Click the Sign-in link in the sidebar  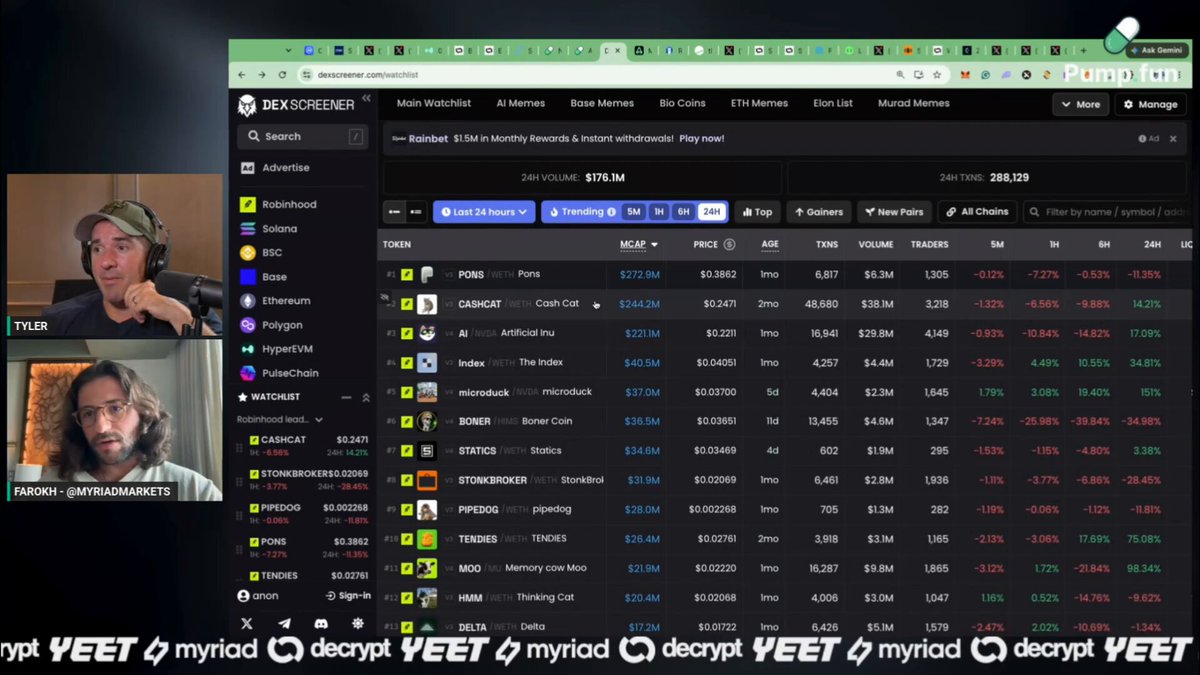point(348,596)
